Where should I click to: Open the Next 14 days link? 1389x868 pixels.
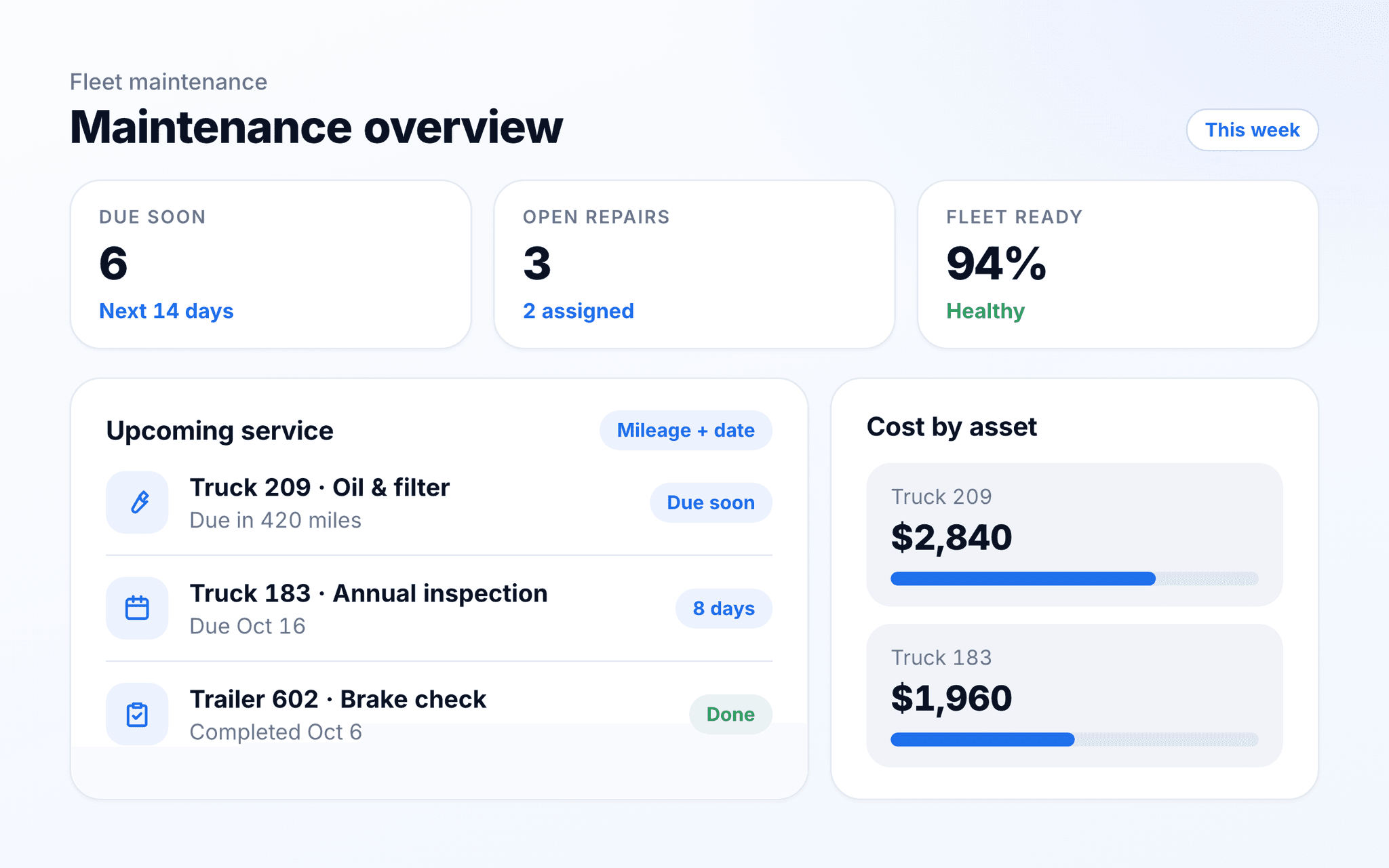pos(166,311)
